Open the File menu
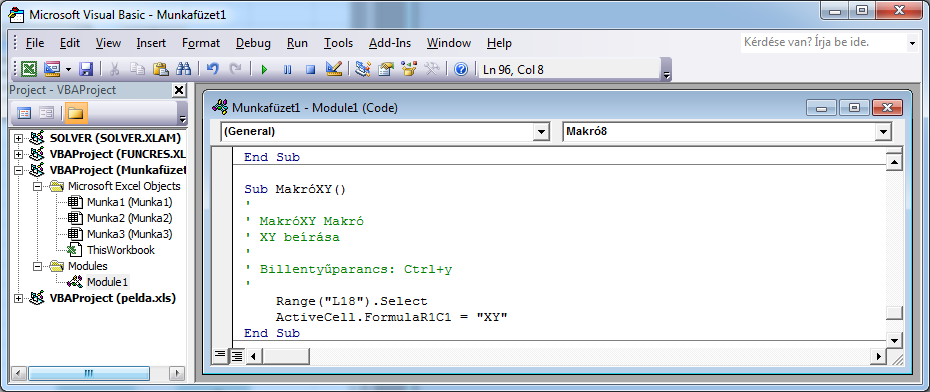Viewport: 930px width, 392px height. [35, 43]
